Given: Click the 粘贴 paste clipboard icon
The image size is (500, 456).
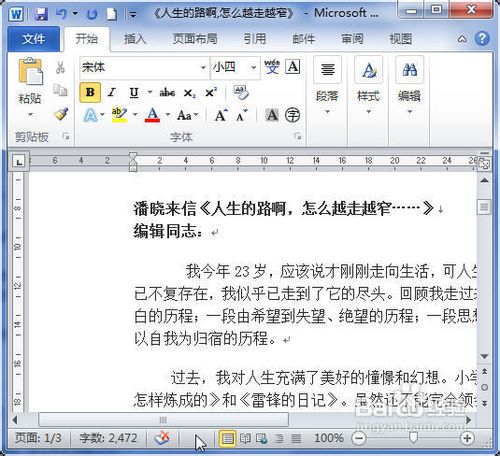Looking at the screenshot, I should [x=31, y=71].
